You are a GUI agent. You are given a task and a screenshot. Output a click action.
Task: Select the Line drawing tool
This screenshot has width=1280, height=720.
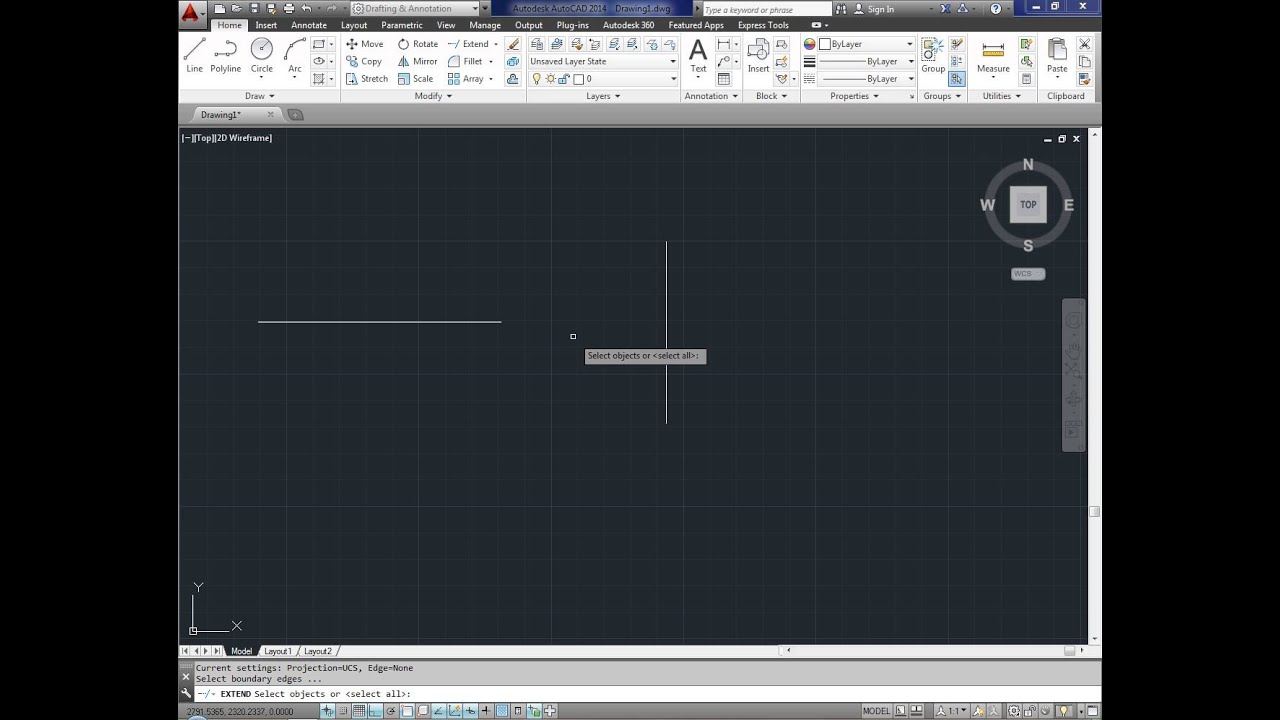pyautogui.click(x=194, y=55)
